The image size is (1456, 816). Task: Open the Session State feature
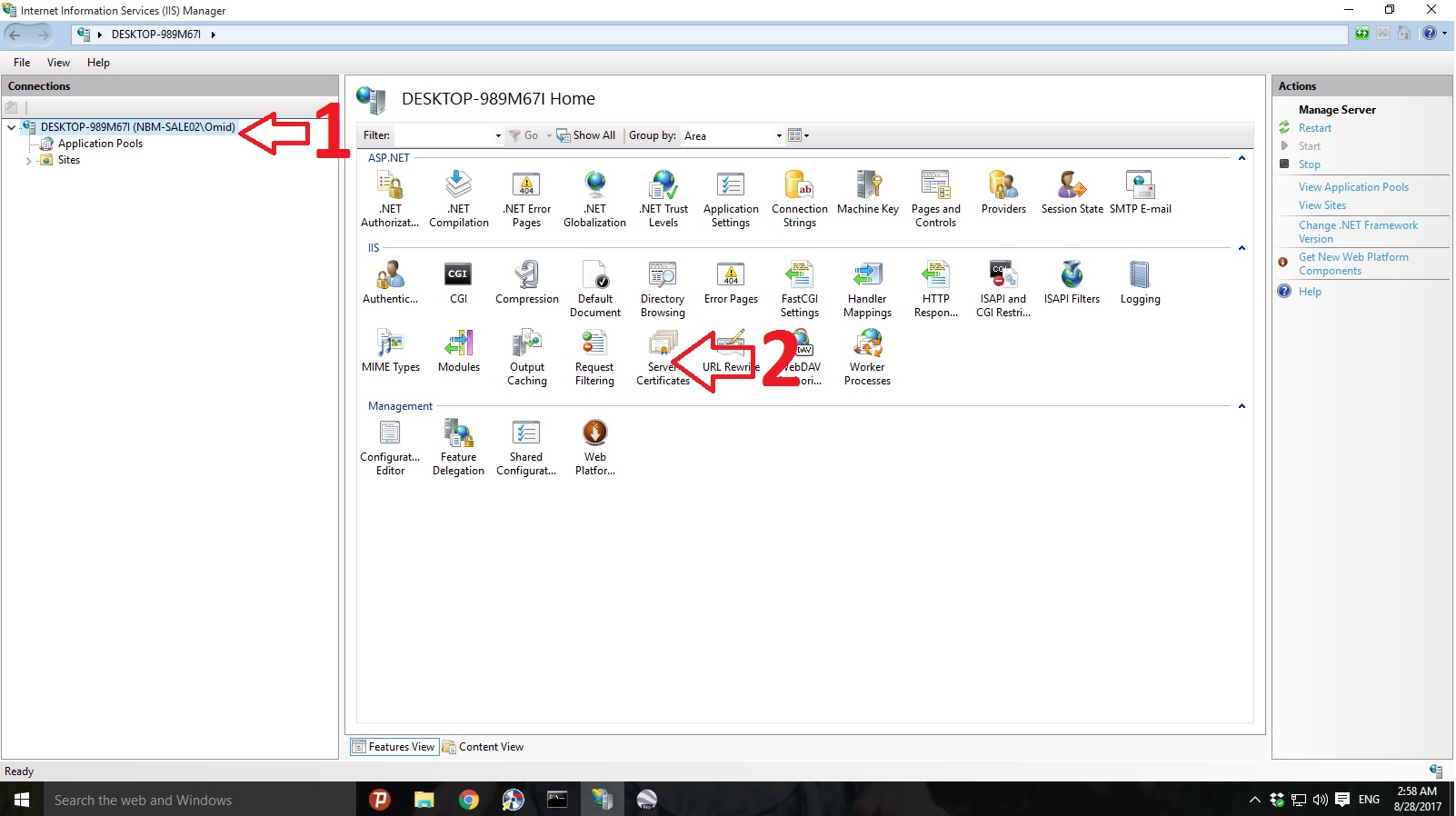coord(1072,194)
